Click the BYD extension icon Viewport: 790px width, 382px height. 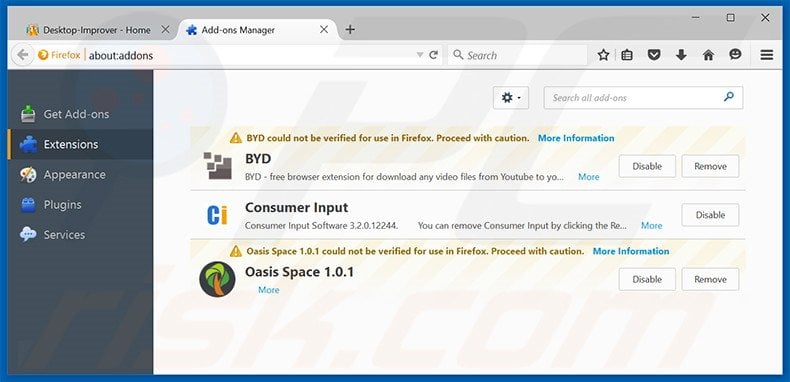pos(218,166)
